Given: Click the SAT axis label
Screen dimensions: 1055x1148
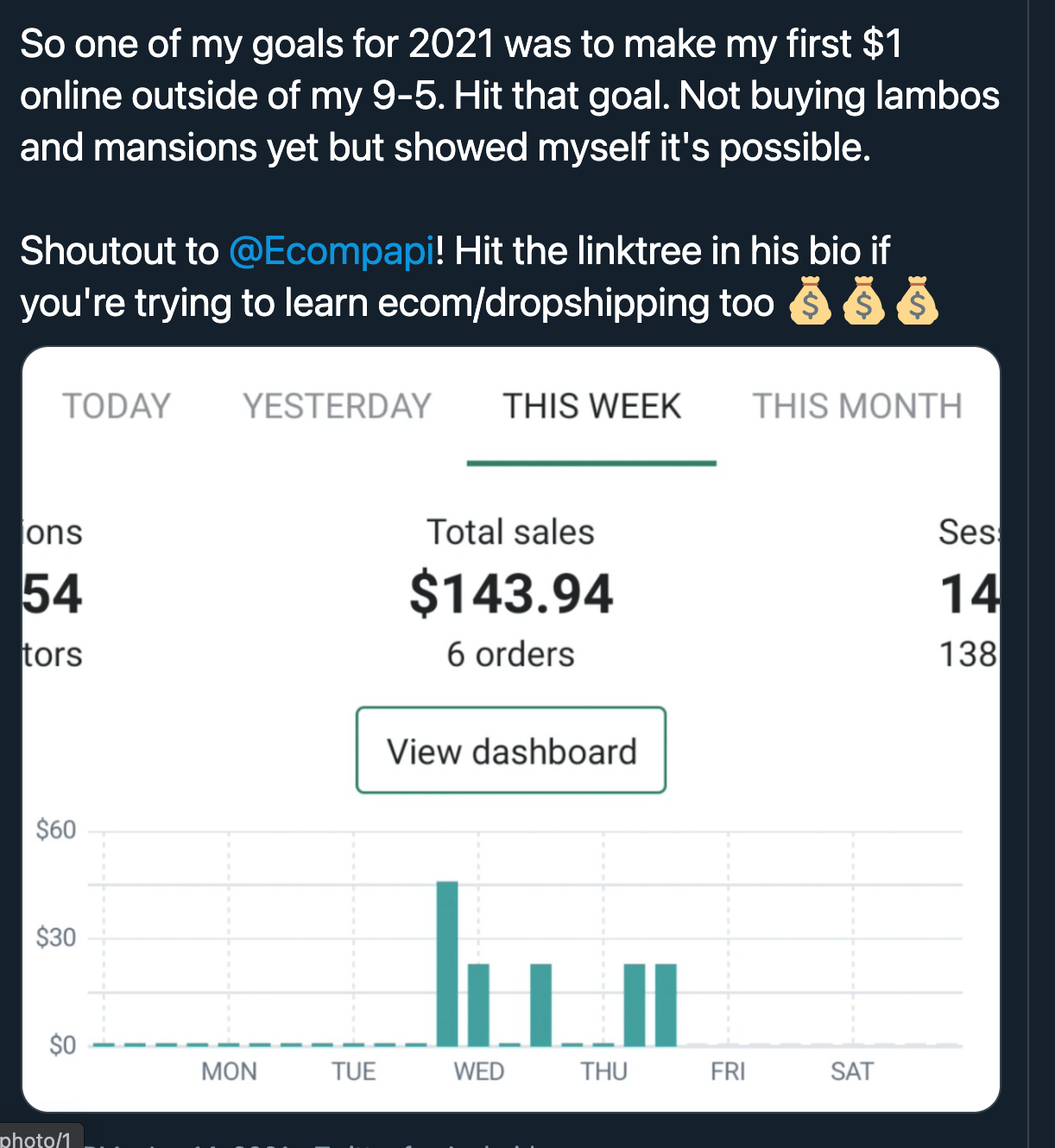Looking at the screenshot, I should 851,1071.
